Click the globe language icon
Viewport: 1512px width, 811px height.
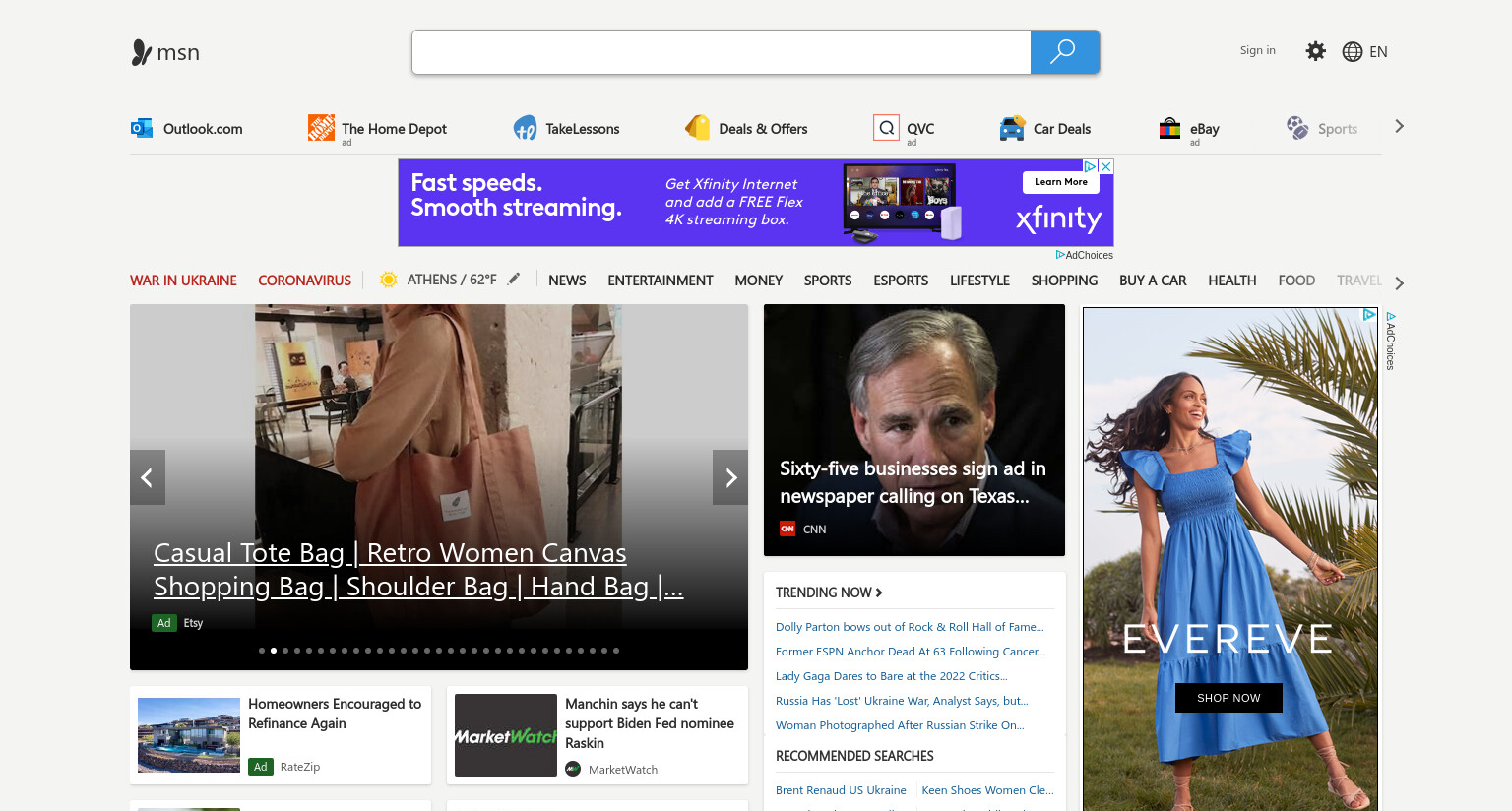(1353, 52)
